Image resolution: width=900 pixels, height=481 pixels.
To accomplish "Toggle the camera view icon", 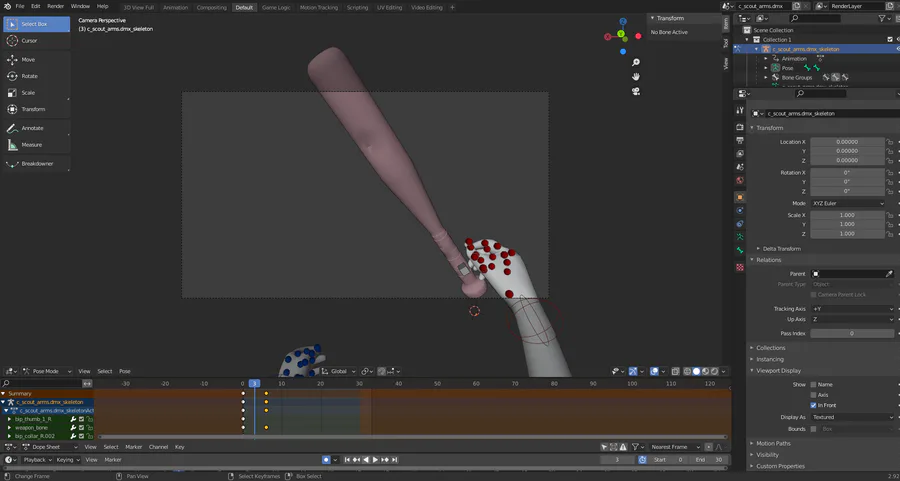I will click(x=636, y=91).
